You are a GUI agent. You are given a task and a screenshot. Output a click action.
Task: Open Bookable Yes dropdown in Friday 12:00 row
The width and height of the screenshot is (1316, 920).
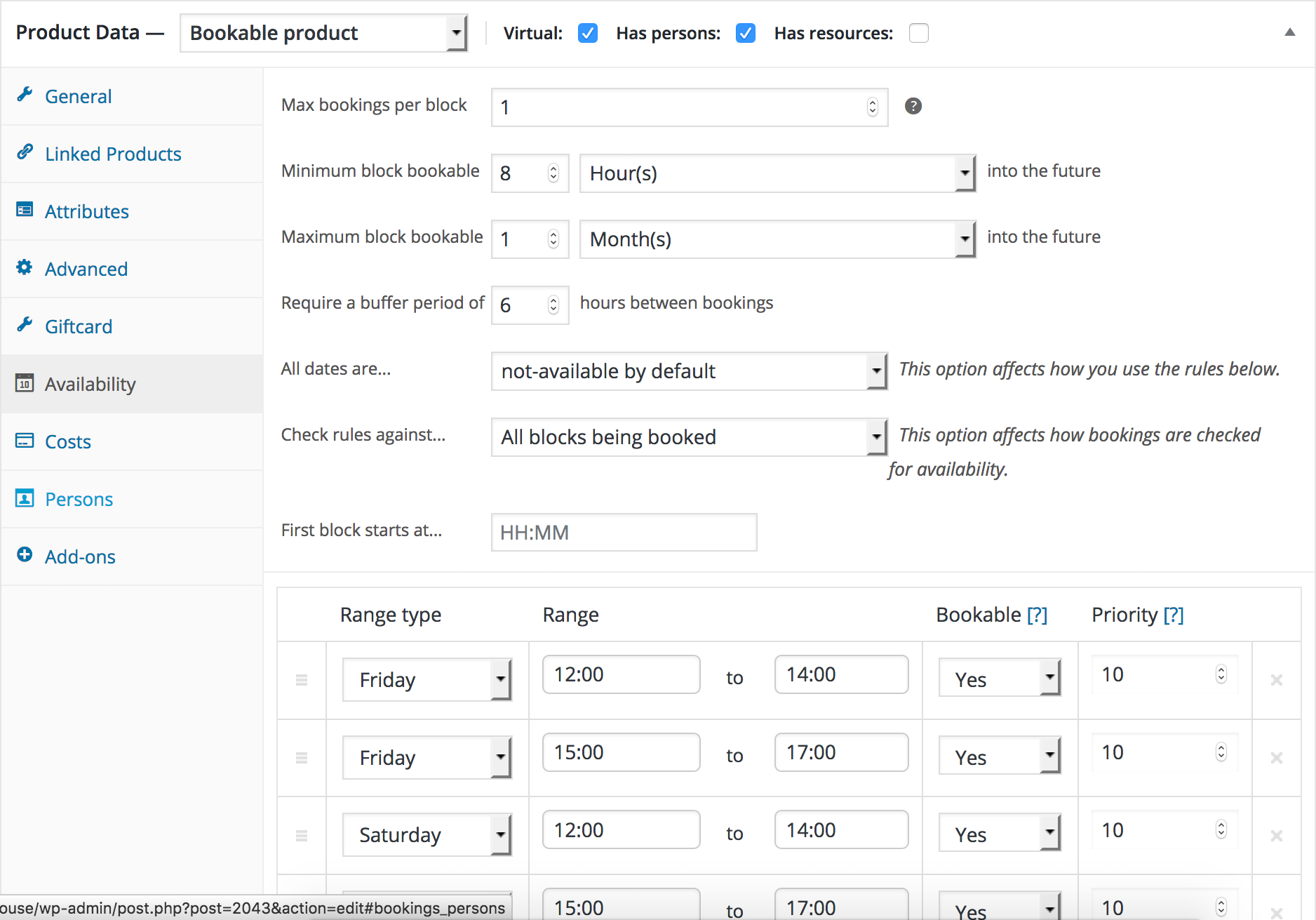[x=1000, y=679]
